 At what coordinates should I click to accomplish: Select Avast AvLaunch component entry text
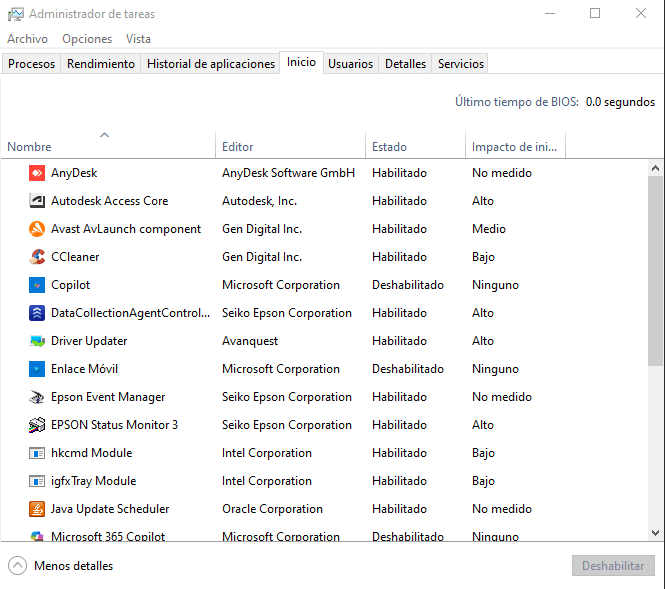(126, 229)
